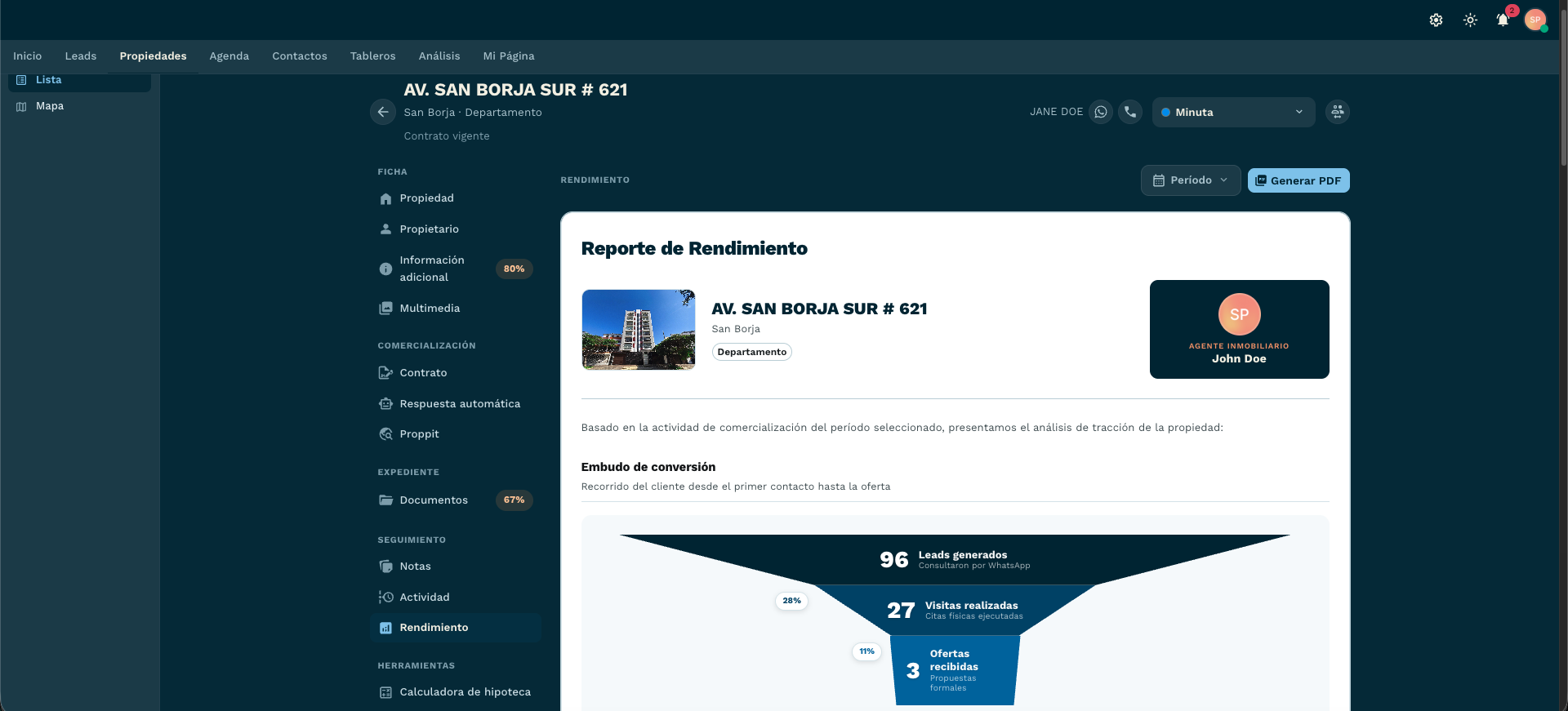Open Respuesta automática section

pos(456,404)
